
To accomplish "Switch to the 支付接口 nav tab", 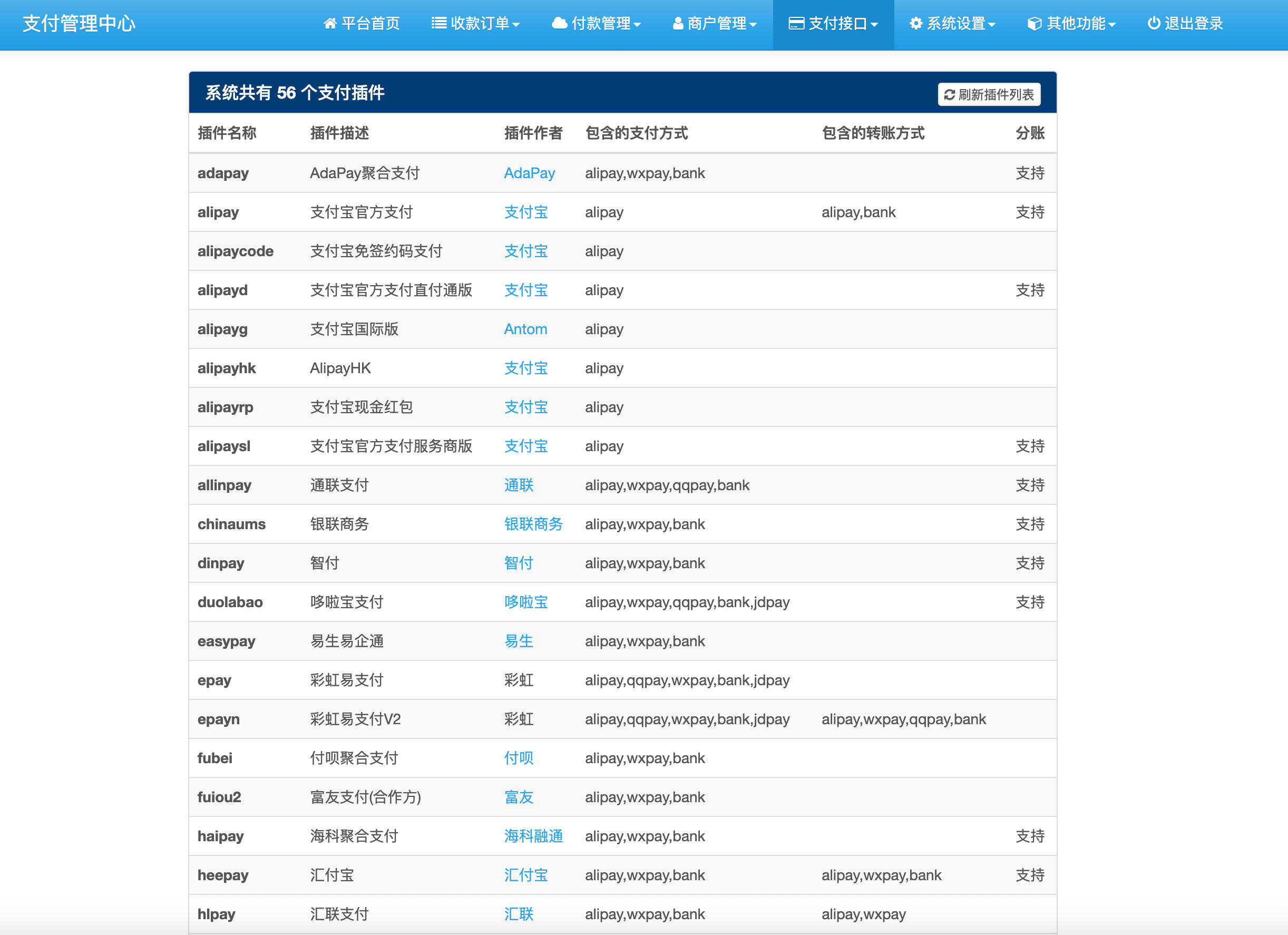I will tap(833, 24).
